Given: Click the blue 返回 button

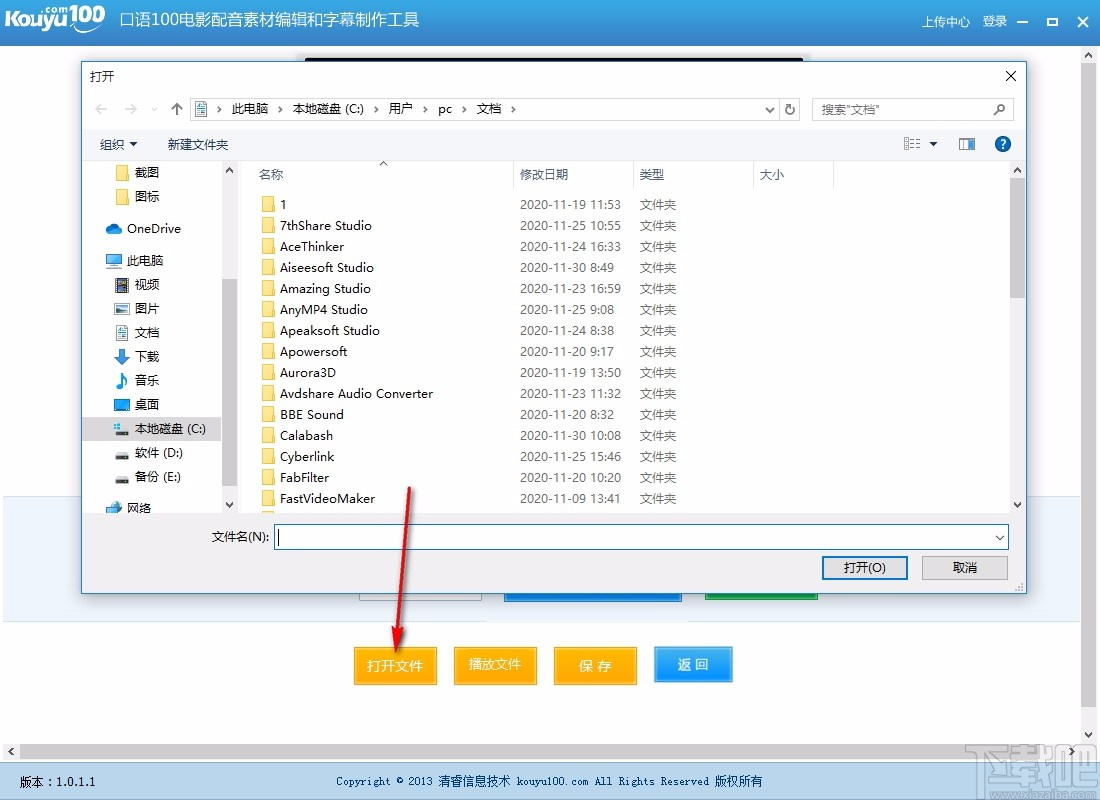Looking at the screenshot, I should pos(693,665).
